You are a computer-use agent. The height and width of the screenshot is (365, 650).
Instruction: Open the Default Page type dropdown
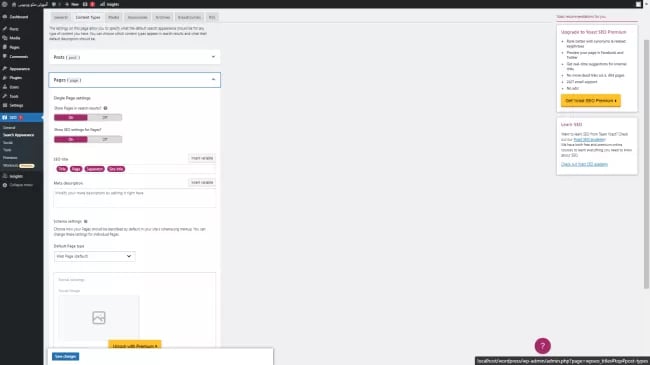(95, 256)
